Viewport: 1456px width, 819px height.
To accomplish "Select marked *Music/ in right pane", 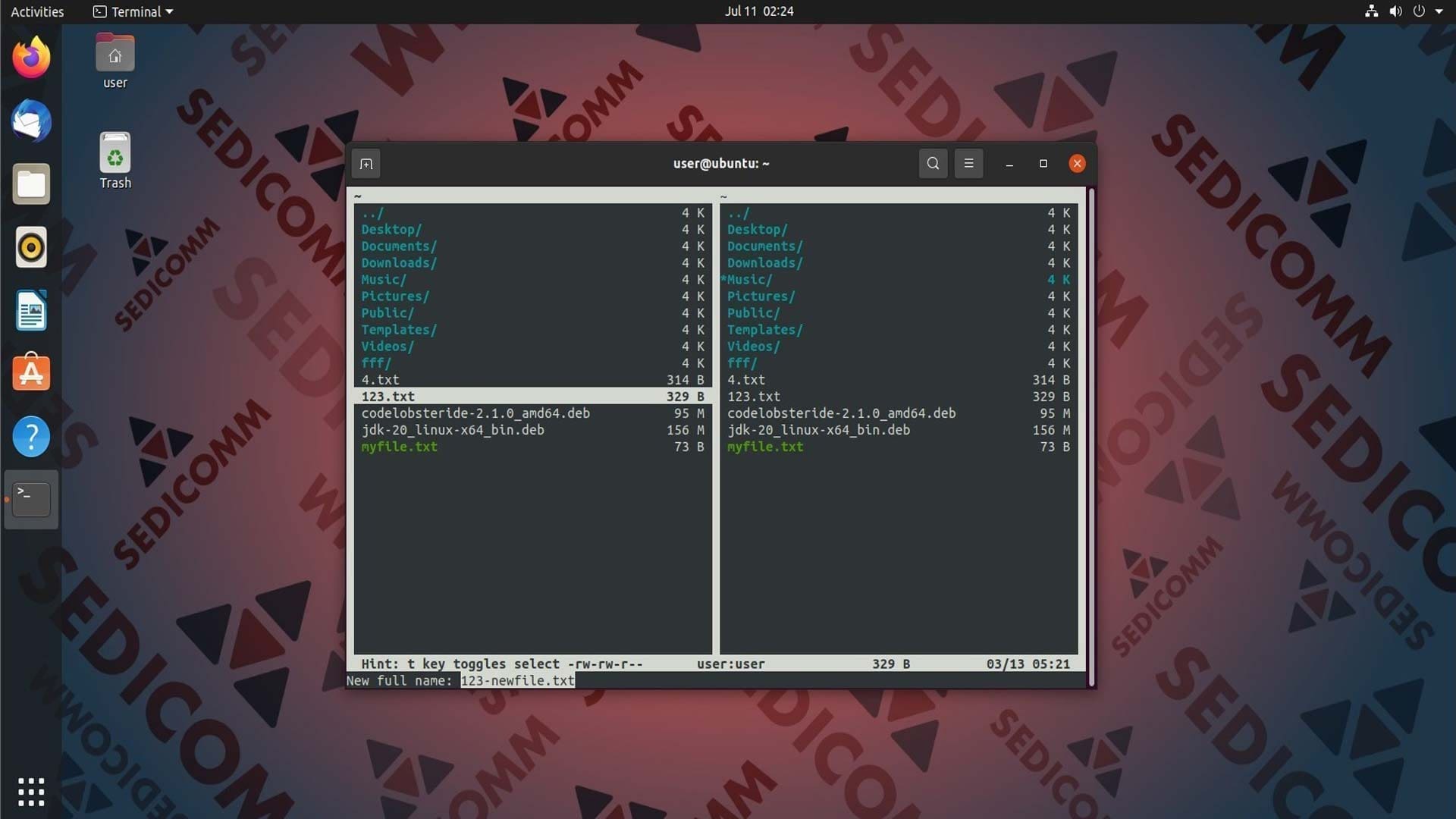I will 899,280.
